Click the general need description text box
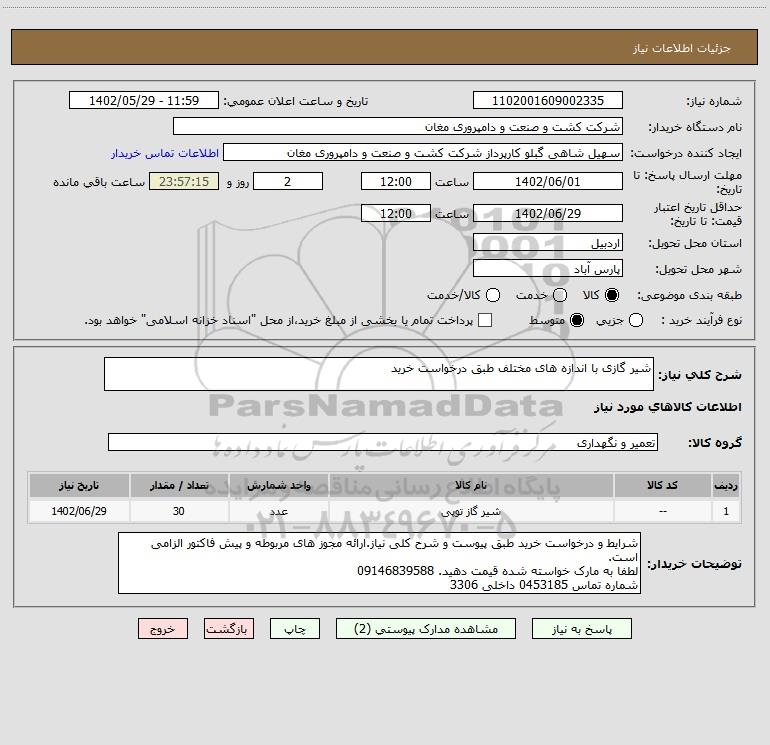This screenshot has height=745, width=770. (x=379, y=374)
